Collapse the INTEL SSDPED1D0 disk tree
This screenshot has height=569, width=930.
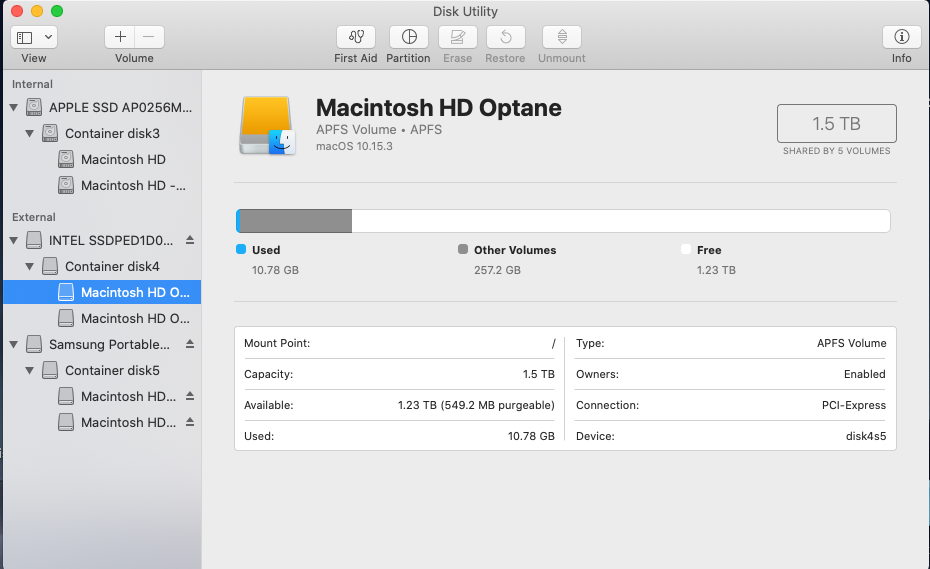click(14, 240)
